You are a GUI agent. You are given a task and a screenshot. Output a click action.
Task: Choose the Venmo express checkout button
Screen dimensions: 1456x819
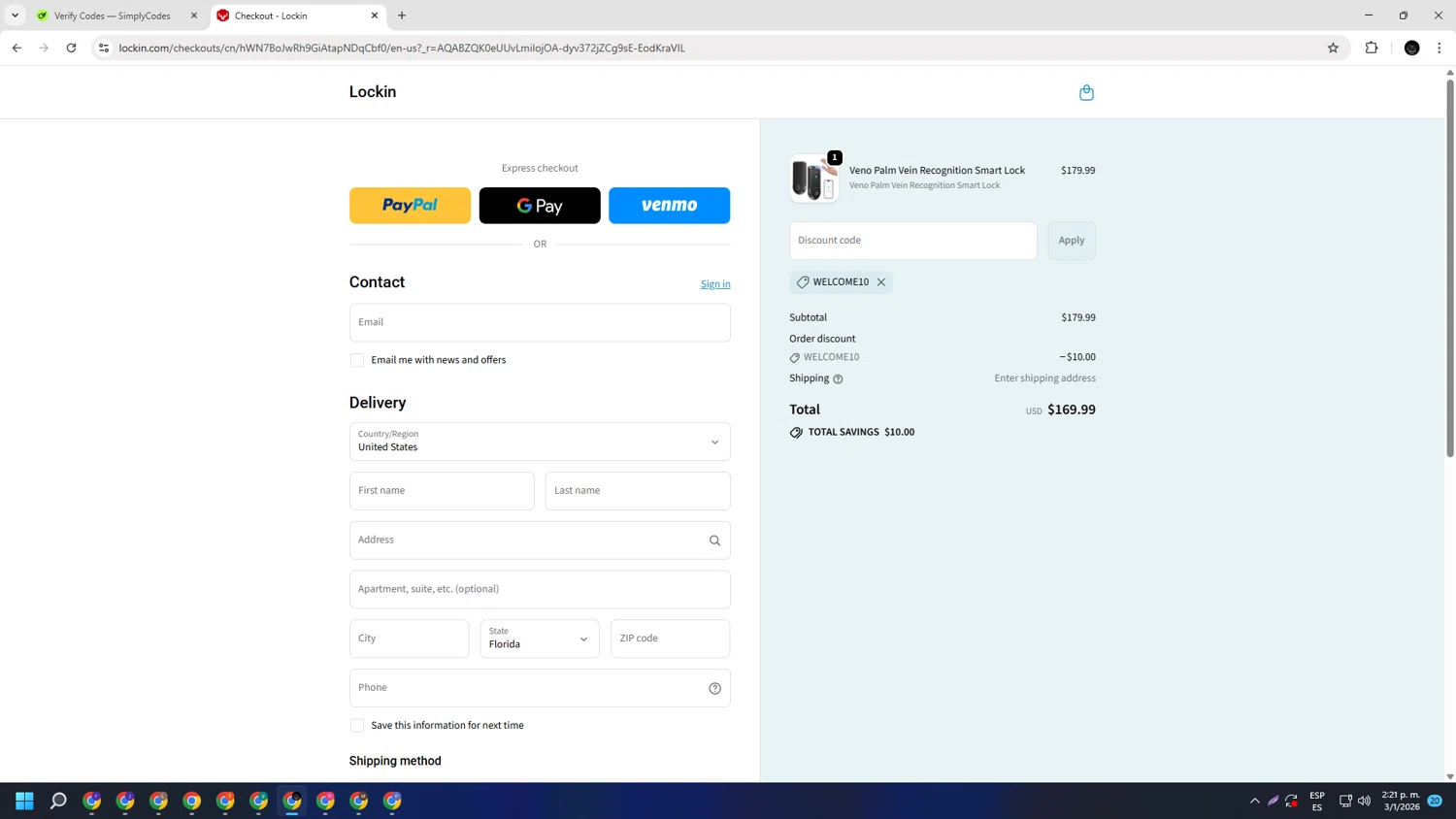point(670,206)
